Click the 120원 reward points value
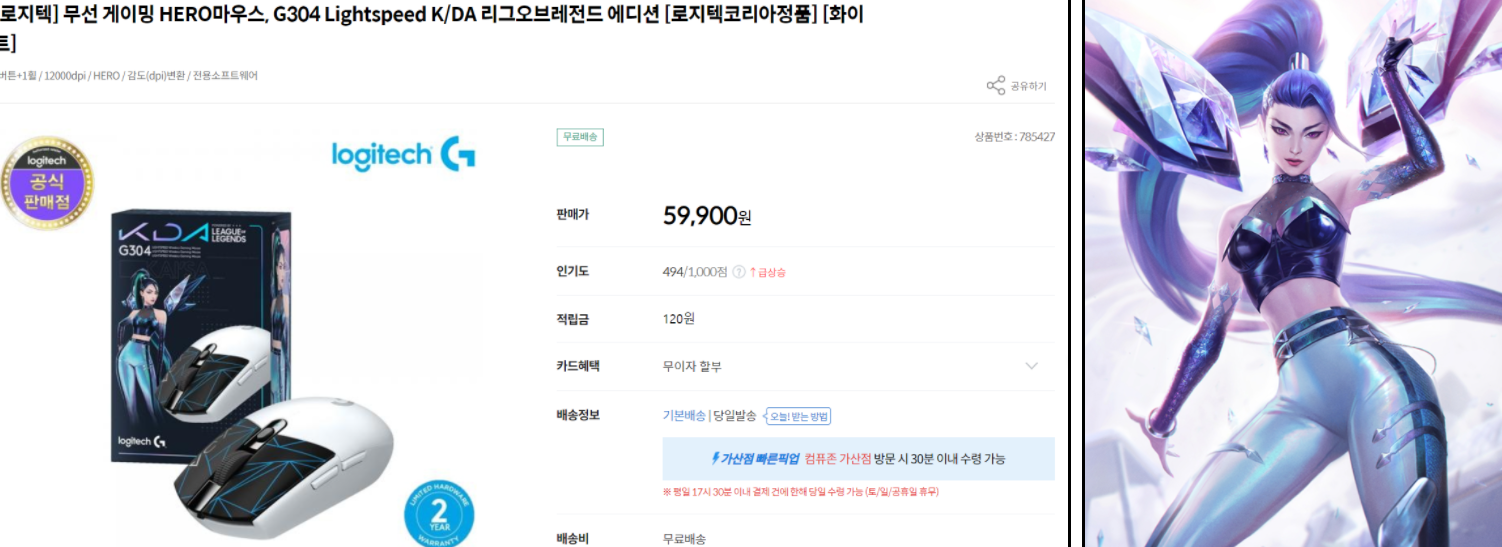Screen dimensions: 1502x547 pos(678,319)
